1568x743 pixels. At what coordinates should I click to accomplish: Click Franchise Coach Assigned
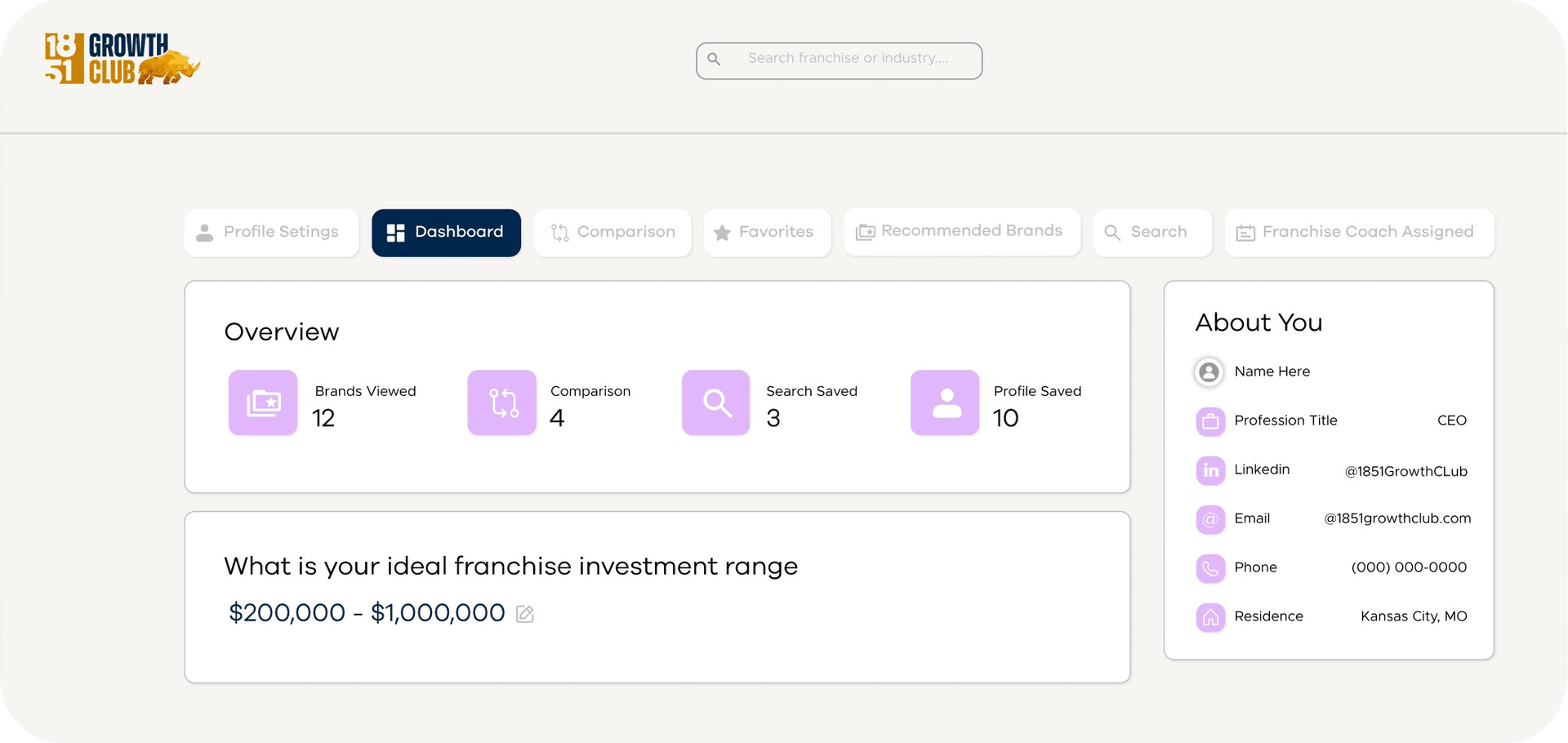(1358, 233)
